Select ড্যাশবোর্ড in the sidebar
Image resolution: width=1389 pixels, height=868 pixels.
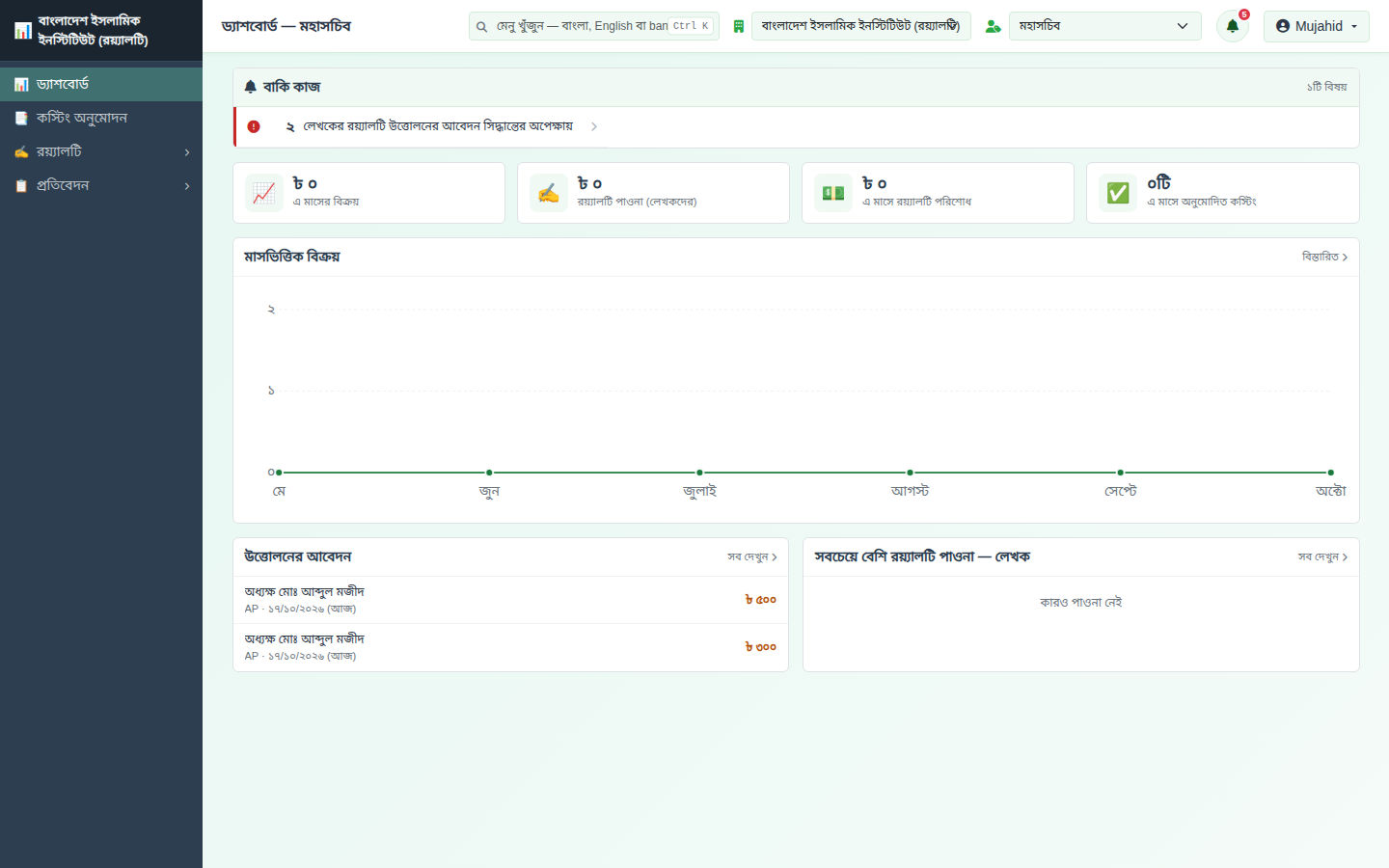point(101,84)
